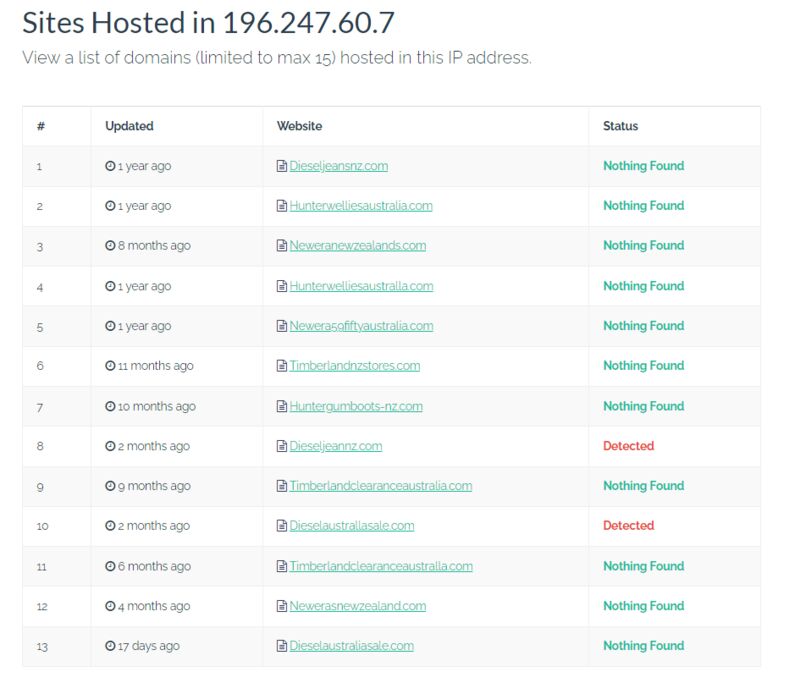
Task: Click the clock icon in row 3
Action: tap(110, 245)
